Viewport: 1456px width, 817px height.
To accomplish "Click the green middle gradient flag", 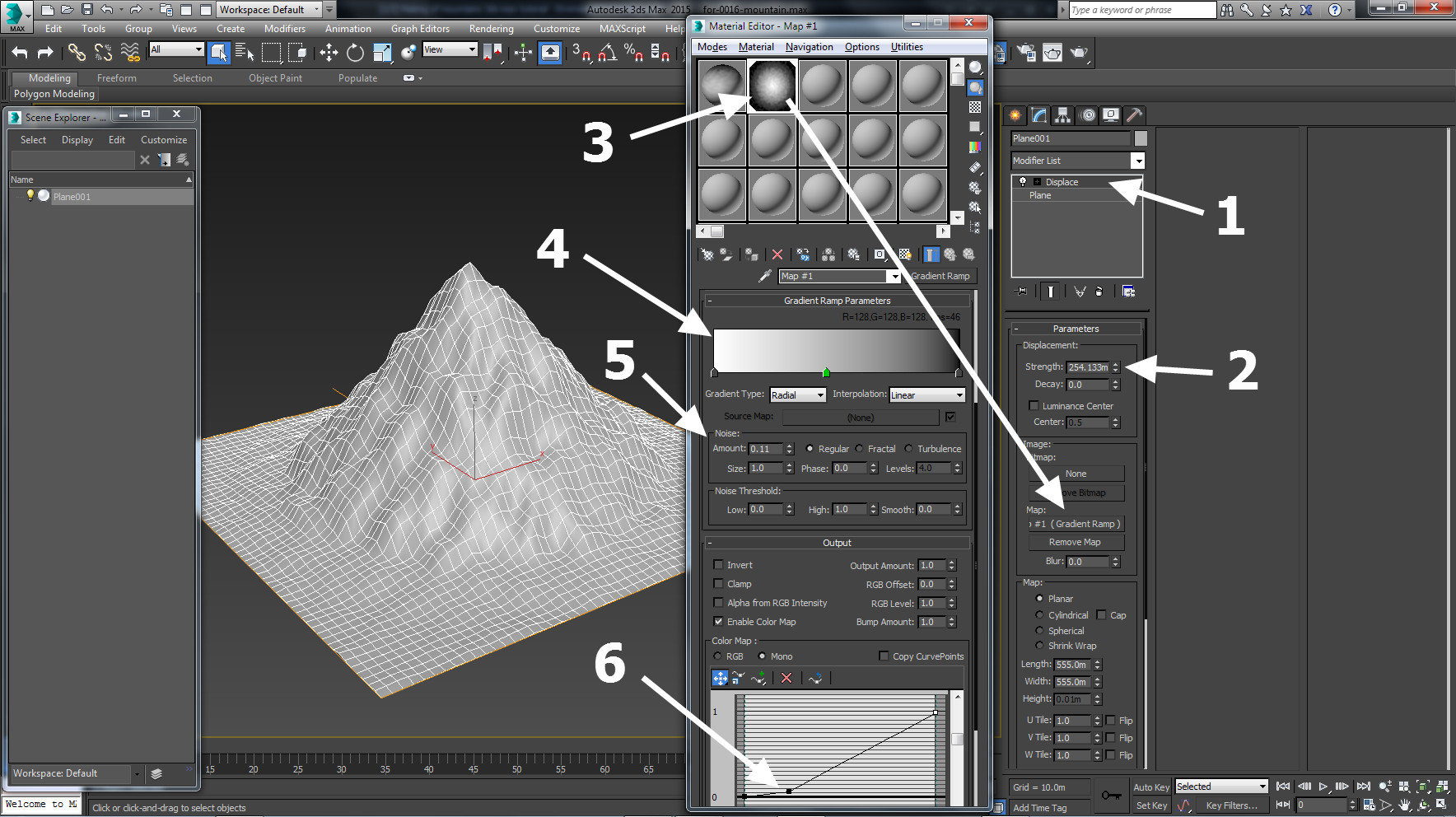I will 826,373.
